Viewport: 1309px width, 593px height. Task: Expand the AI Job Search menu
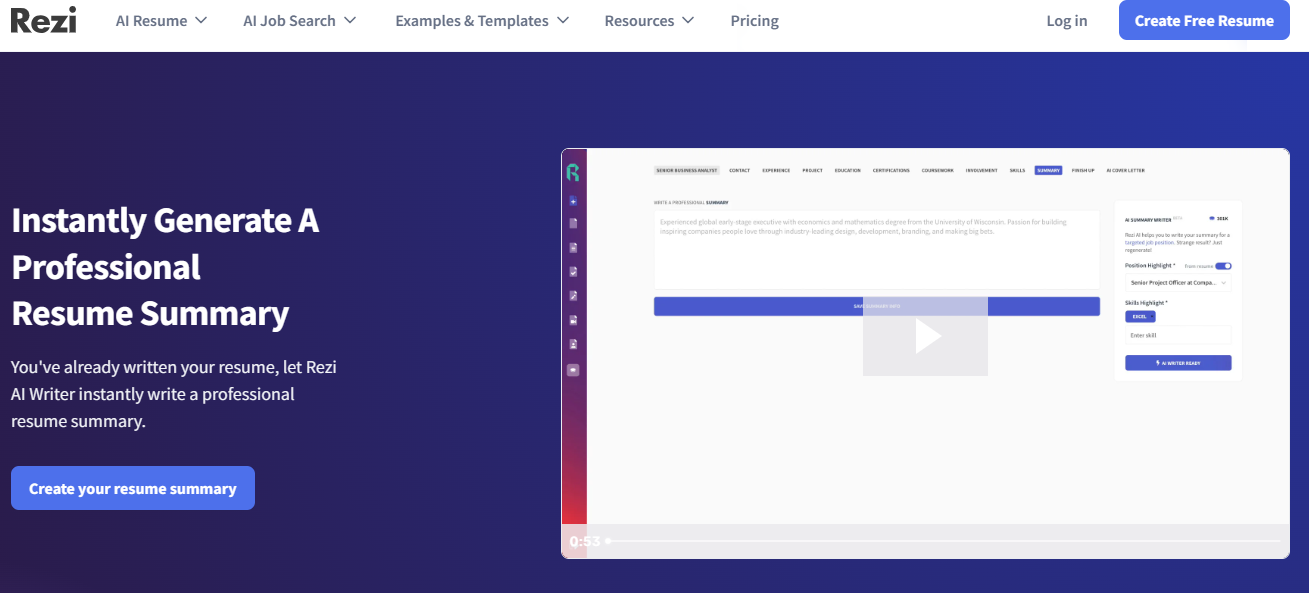[300, 20]
